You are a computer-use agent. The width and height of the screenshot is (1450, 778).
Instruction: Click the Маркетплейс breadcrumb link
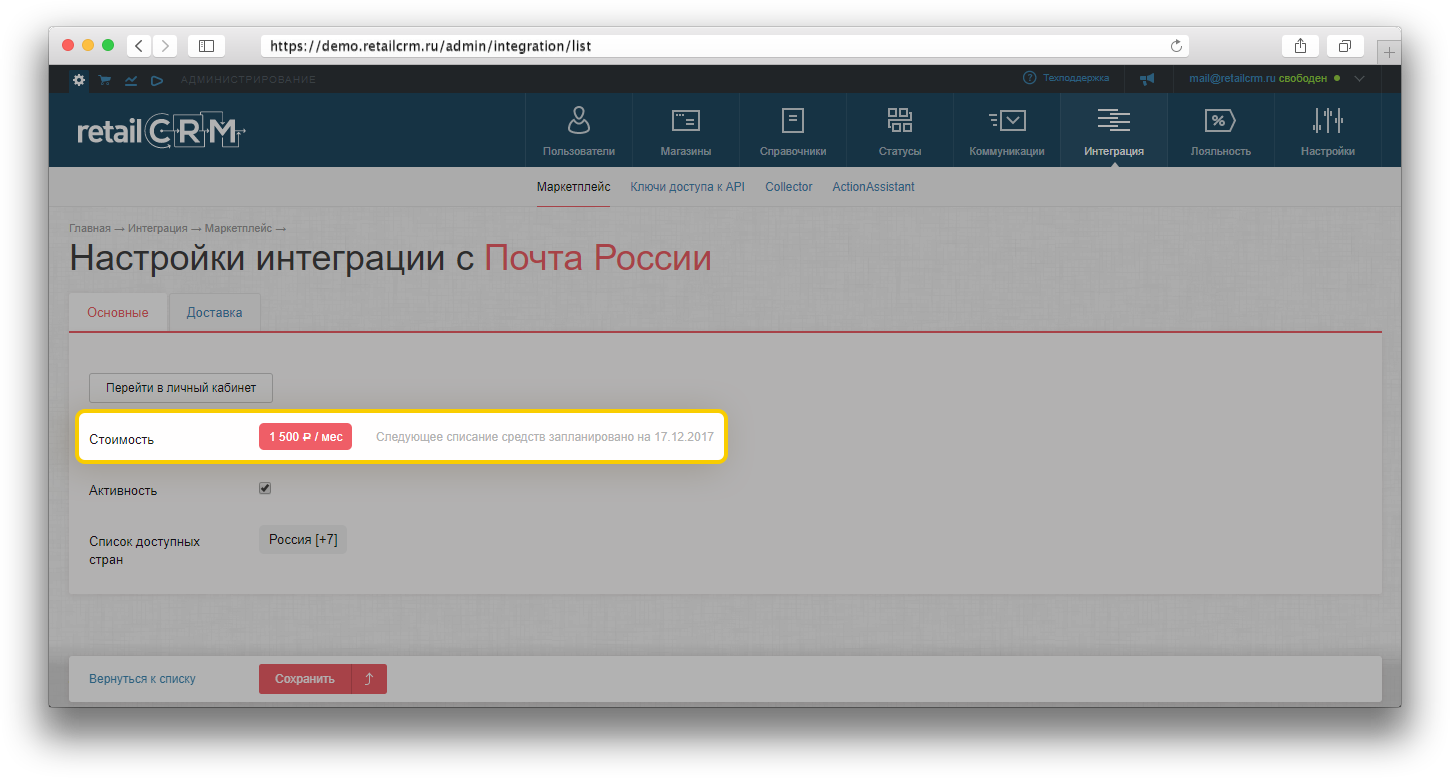(x=238, y=229)
